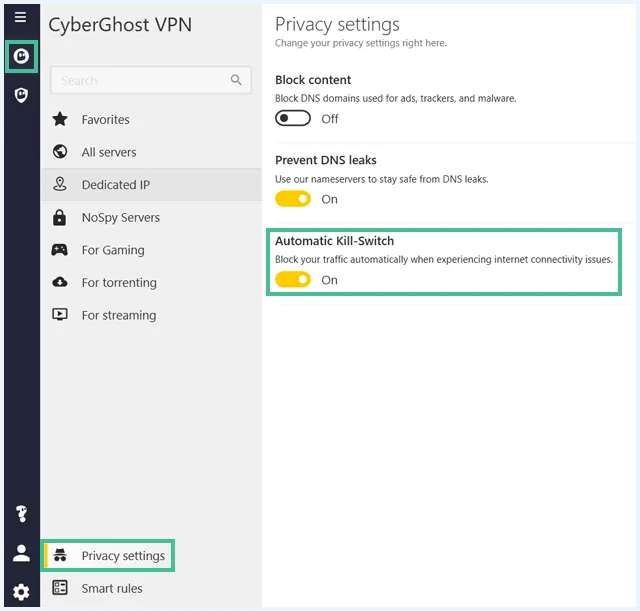Choose For streaming servers

click(151, 315)
